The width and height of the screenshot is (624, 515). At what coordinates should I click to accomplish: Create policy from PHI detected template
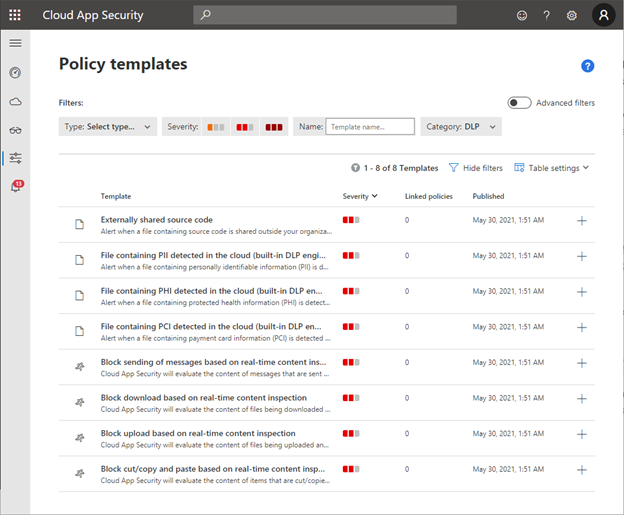point(582,292)
